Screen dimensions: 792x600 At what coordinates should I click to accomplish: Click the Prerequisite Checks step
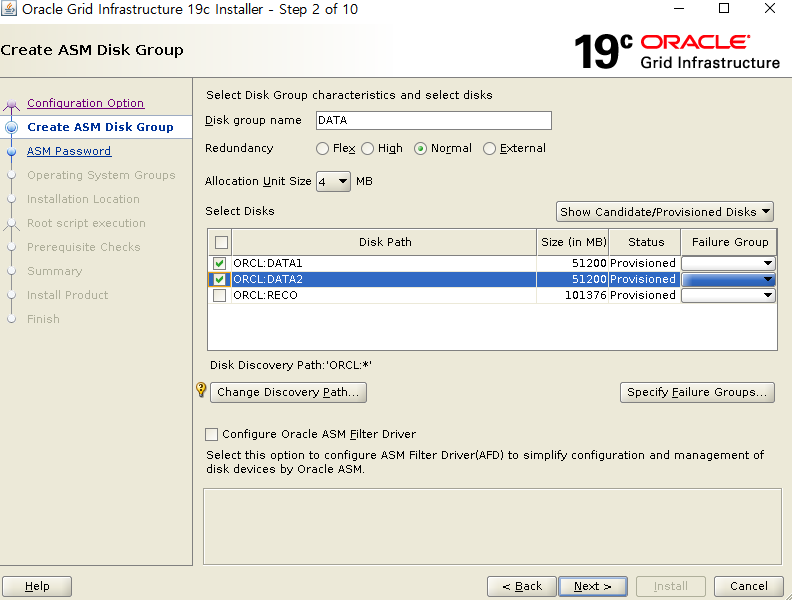84,247
